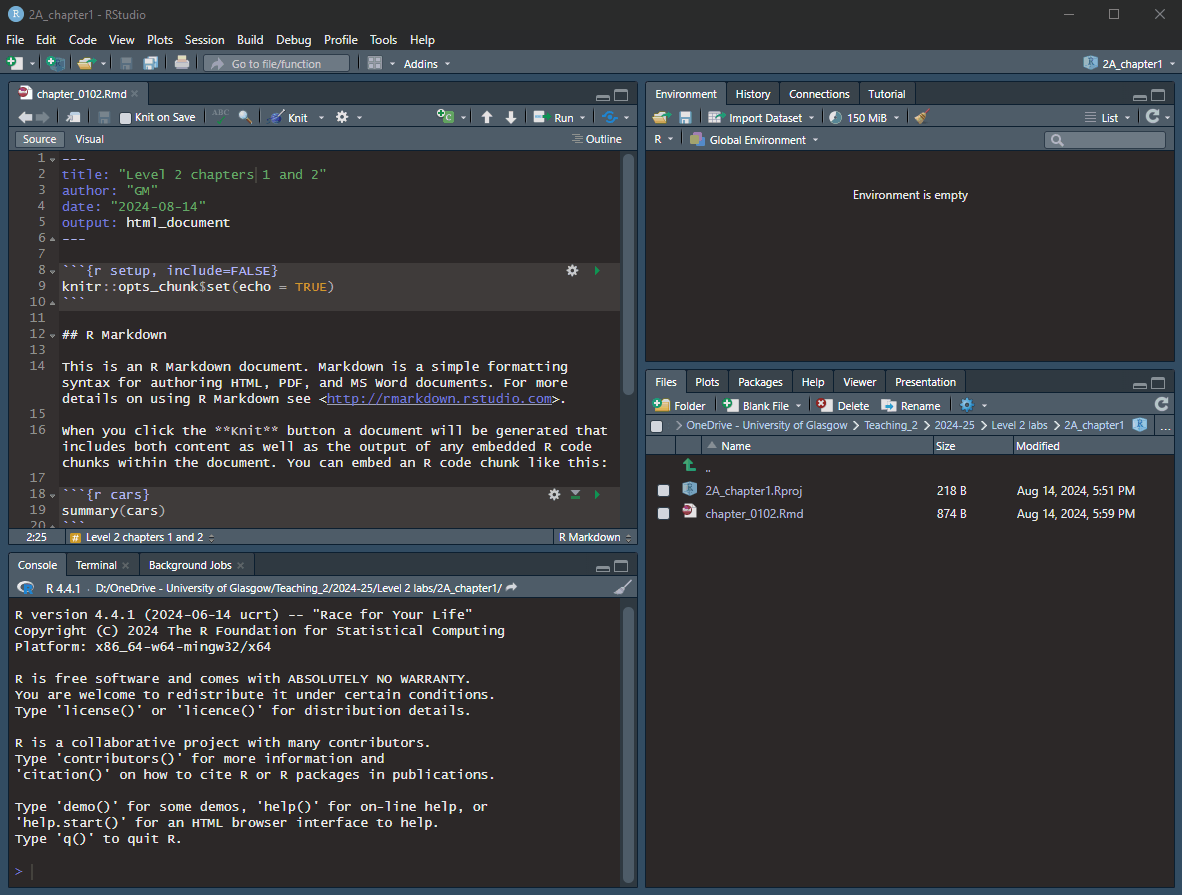The width and height of the screenshot is (1182, 895).
Task: Click the Rename button in Files pane
Action: (x=911, y=406)
